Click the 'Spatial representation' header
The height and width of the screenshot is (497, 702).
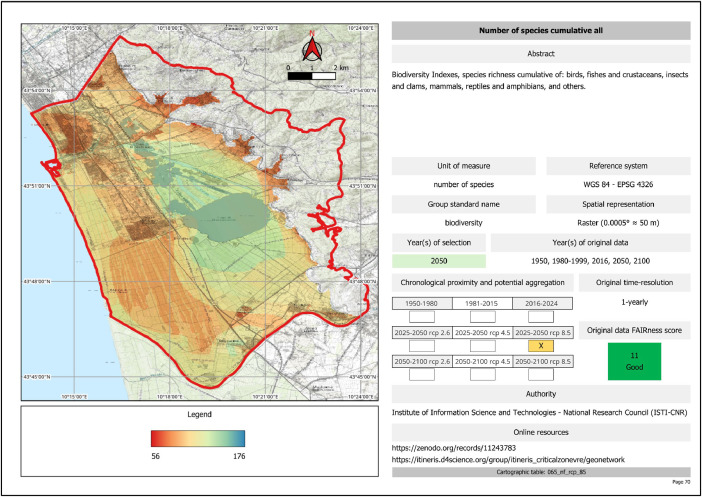[618, 204]
